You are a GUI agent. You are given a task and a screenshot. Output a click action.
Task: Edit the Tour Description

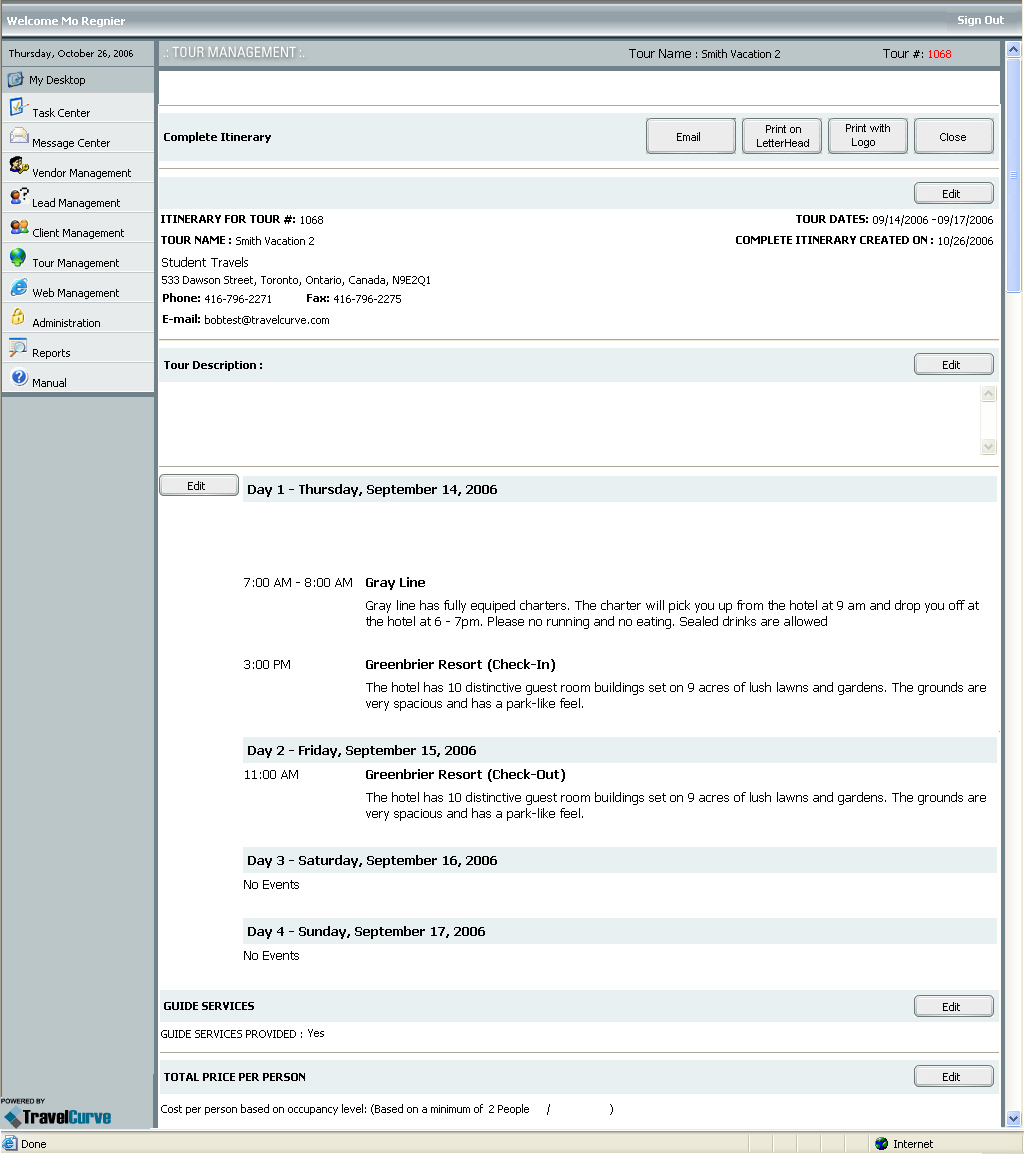(x=953, y=364)
